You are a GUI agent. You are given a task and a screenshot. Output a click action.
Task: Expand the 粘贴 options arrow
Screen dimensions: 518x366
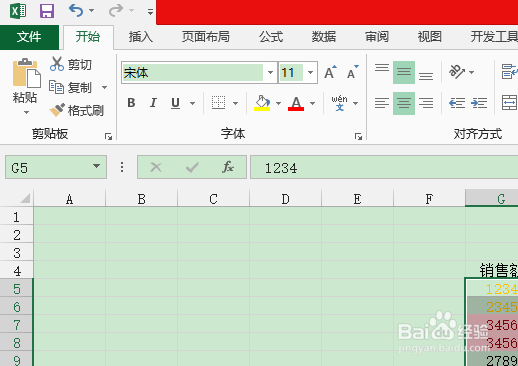26,112
